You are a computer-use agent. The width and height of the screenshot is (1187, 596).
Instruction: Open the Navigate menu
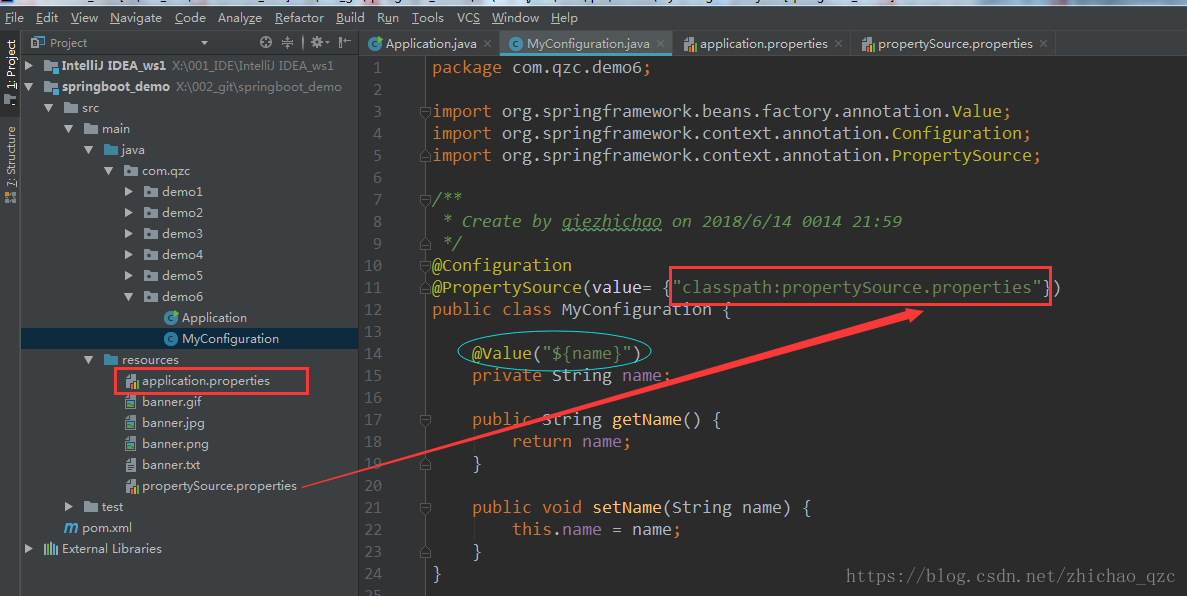136,17
